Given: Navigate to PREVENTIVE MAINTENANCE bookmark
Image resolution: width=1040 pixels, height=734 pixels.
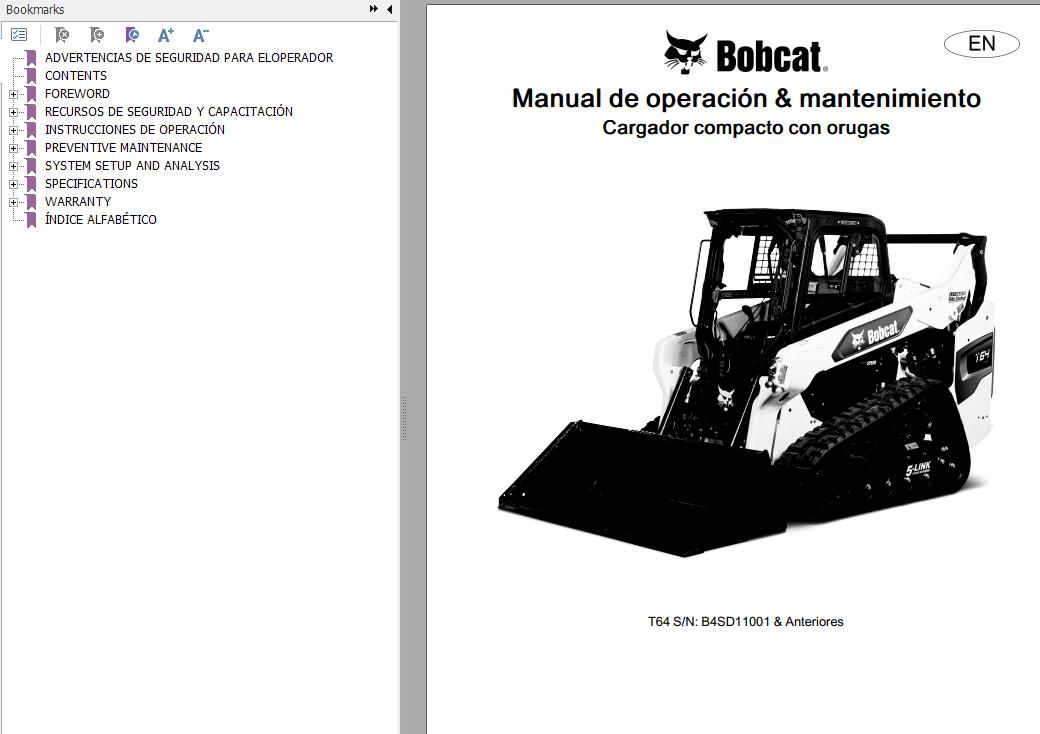Looking at the screenshot, I should (x=123, y=147).
